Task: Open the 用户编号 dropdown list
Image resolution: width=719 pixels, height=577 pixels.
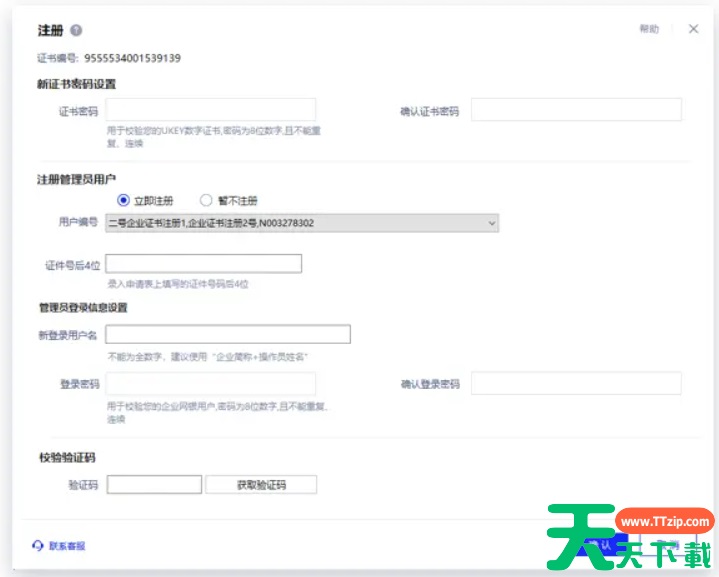Action: point(302,223)
